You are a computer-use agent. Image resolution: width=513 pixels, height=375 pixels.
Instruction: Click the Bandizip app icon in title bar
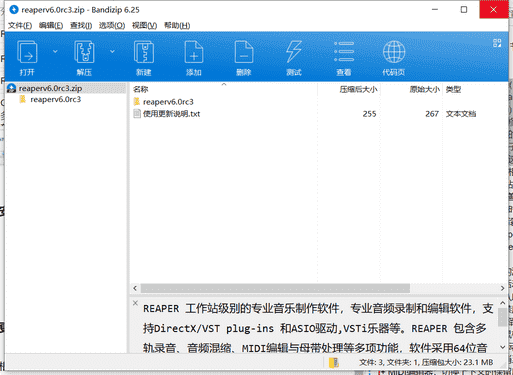pos(14,10)
